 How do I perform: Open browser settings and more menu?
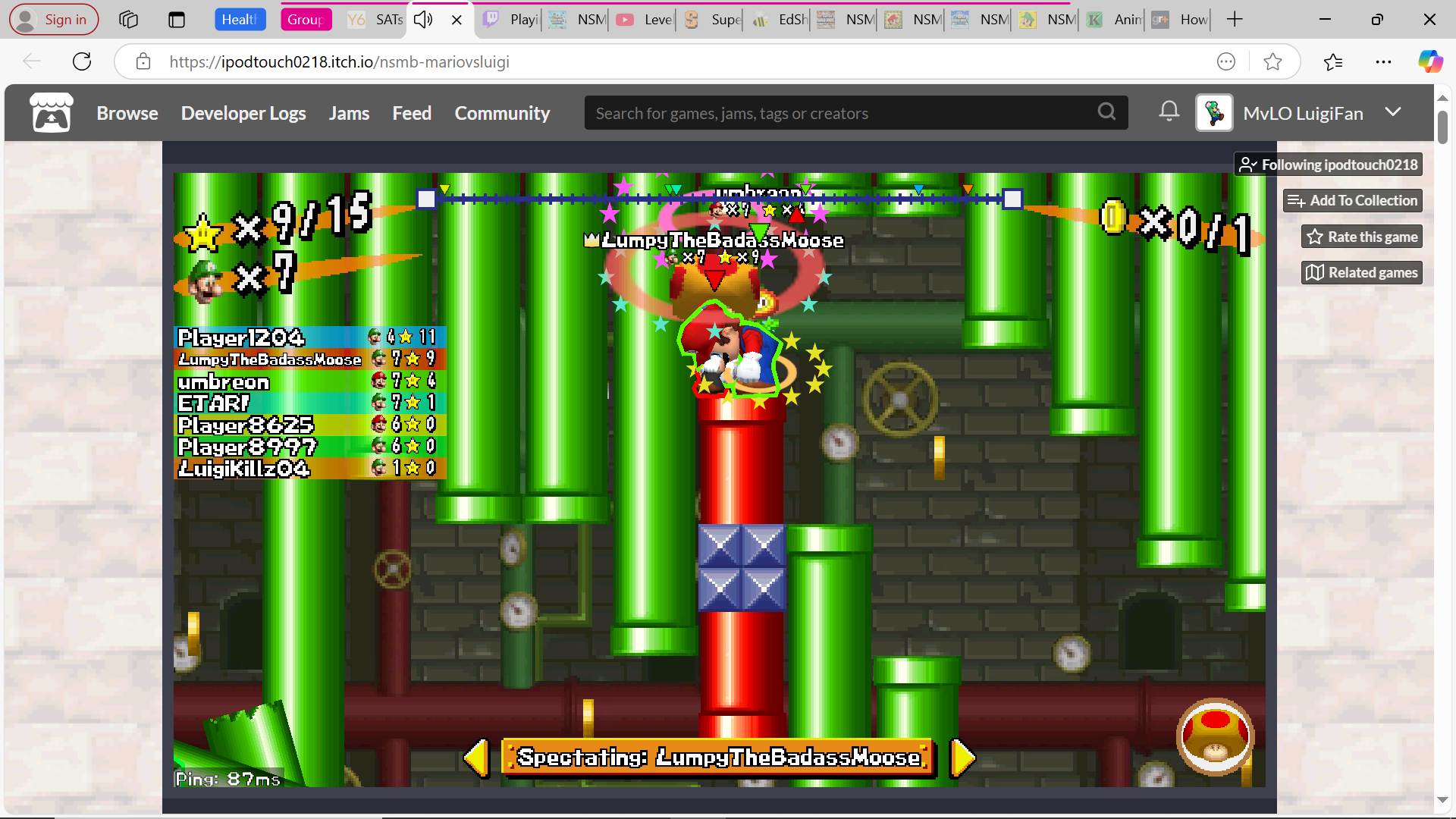1383,61
